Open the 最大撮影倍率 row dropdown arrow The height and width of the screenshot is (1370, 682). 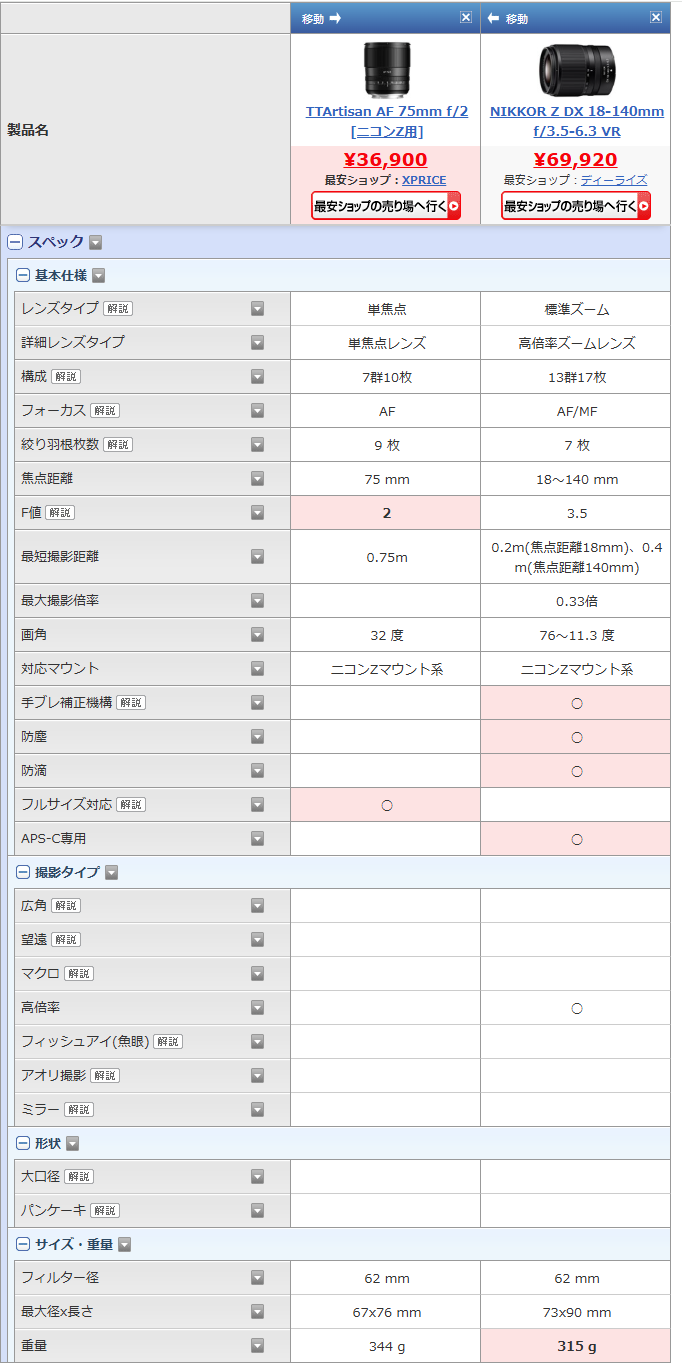pyautogui.click(x=257, y=601)
